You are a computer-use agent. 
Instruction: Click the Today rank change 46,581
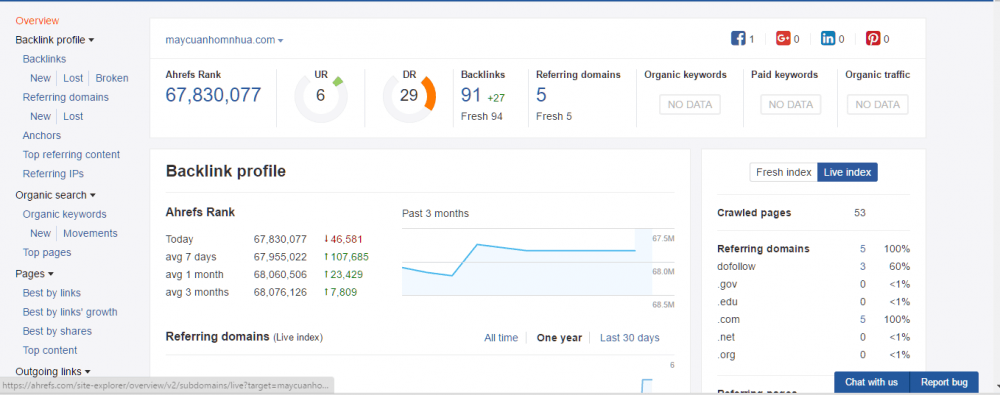pos(342,239)
